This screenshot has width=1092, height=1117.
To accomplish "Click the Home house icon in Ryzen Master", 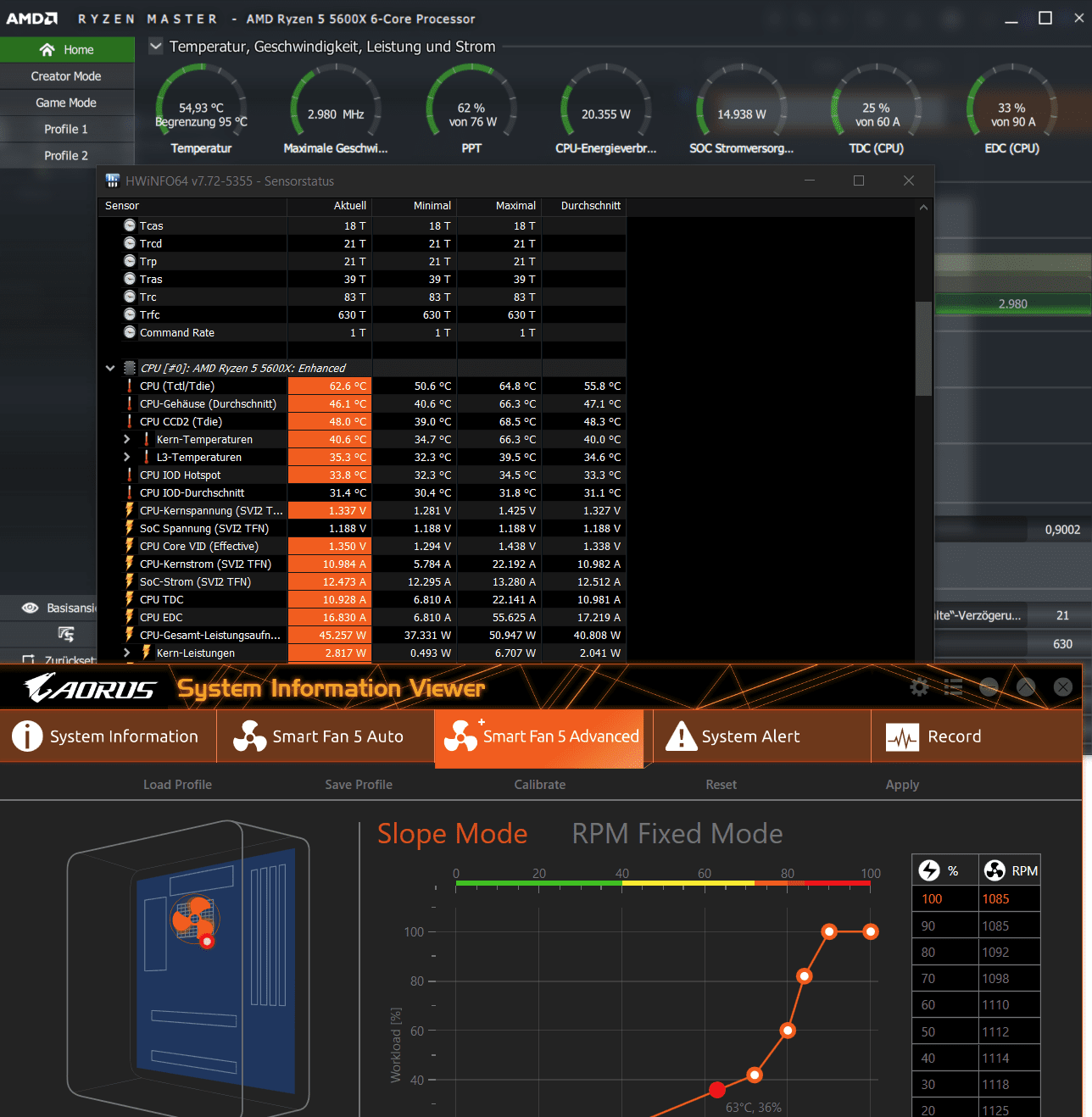I will coord(47,50).
